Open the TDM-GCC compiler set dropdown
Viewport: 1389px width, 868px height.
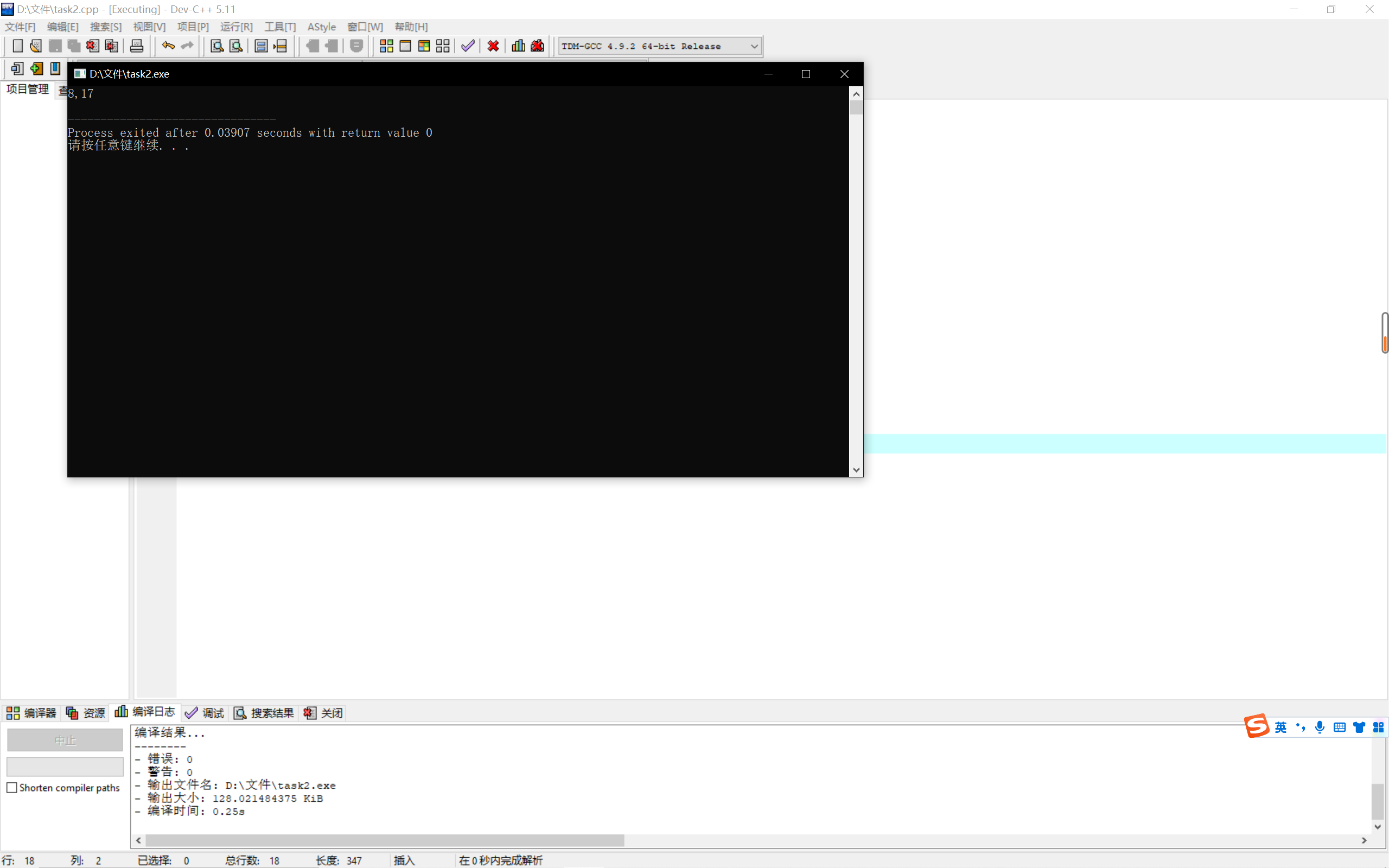(x=754, y=46)
